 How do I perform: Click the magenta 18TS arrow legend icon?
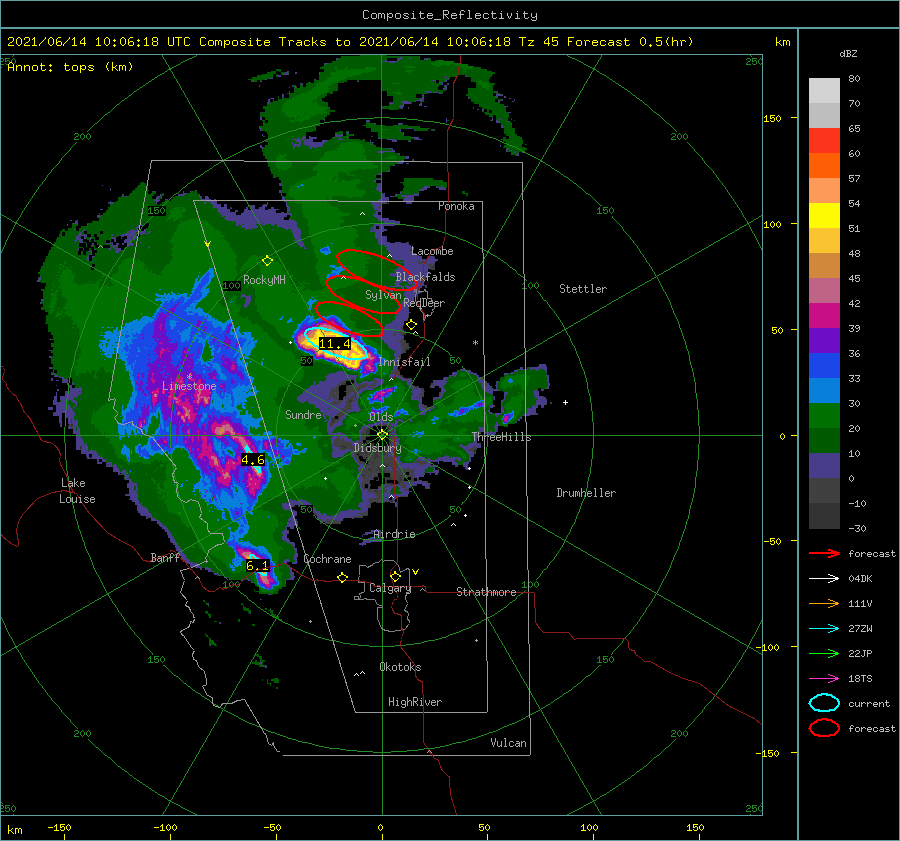pos(824,679)
